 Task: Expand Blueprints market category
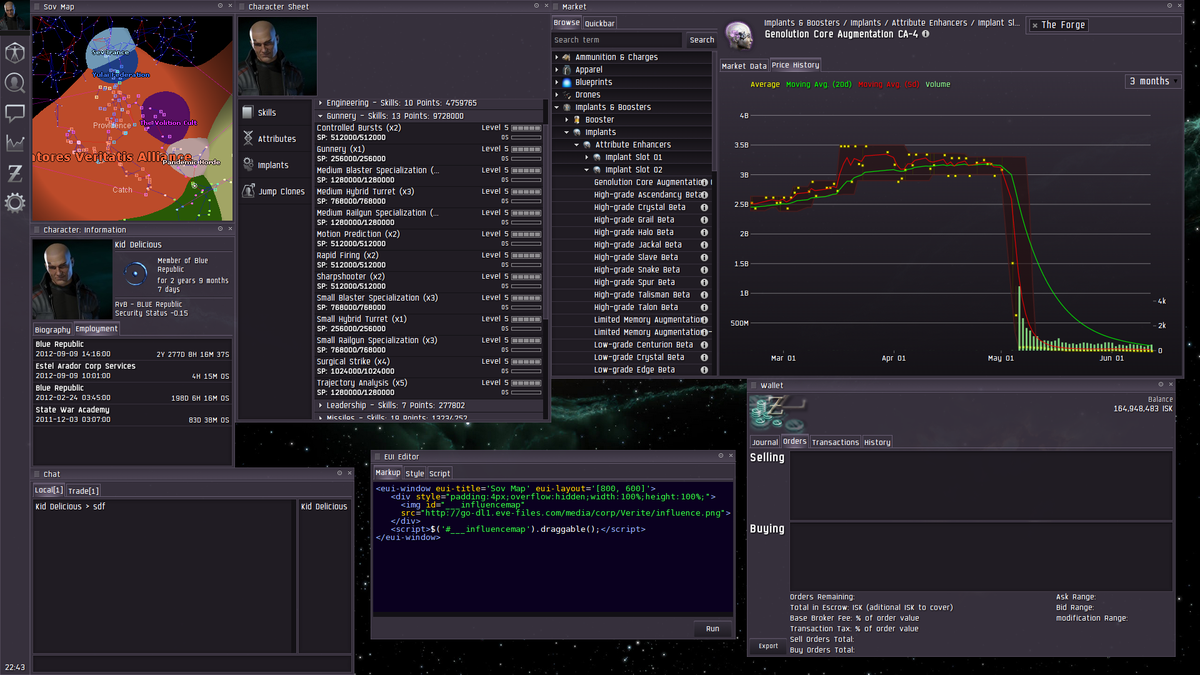tap(557, 82)
